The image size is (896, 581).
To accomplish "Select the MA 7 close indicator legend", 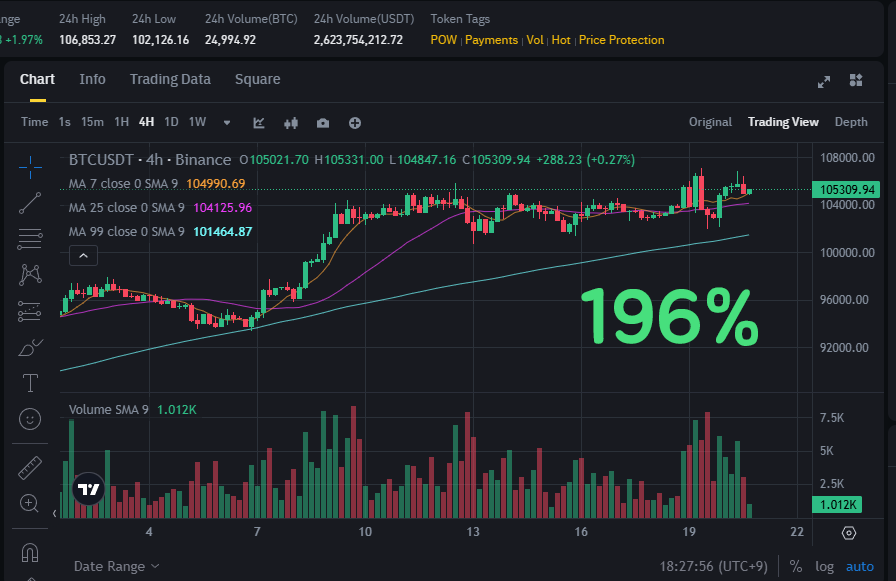I will (123, 183).
